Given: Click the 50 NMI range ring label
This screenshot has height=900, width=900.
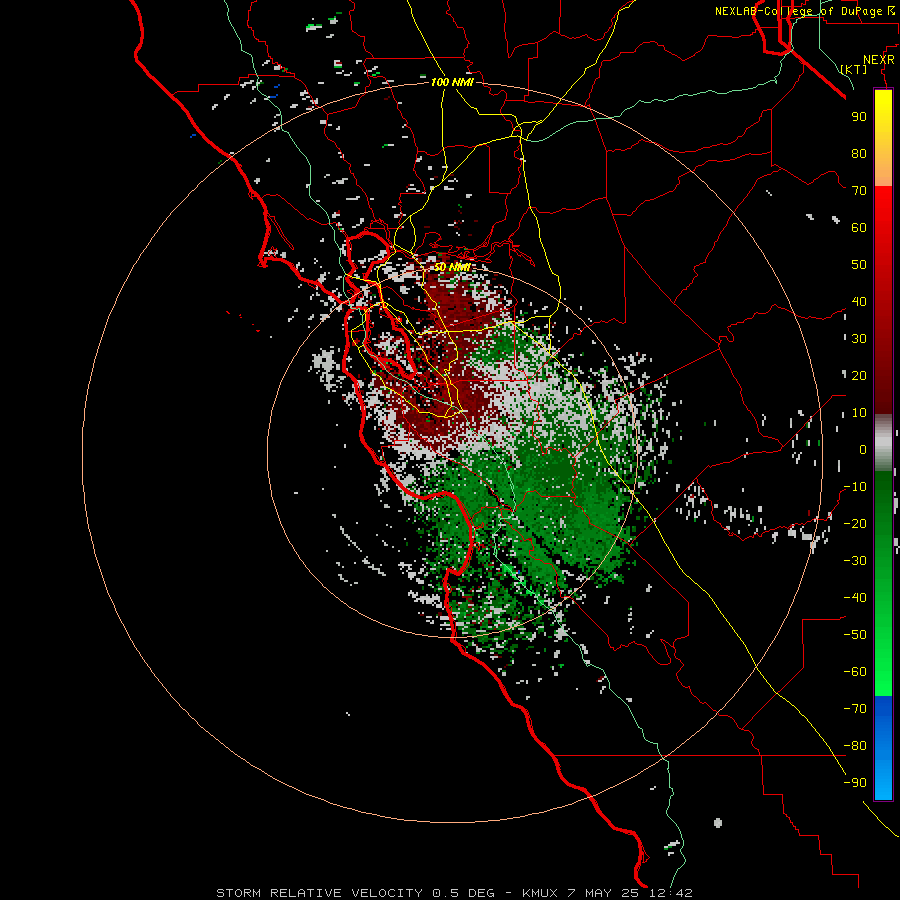Looking at the screenshot, I should click(x=452, y=267).
